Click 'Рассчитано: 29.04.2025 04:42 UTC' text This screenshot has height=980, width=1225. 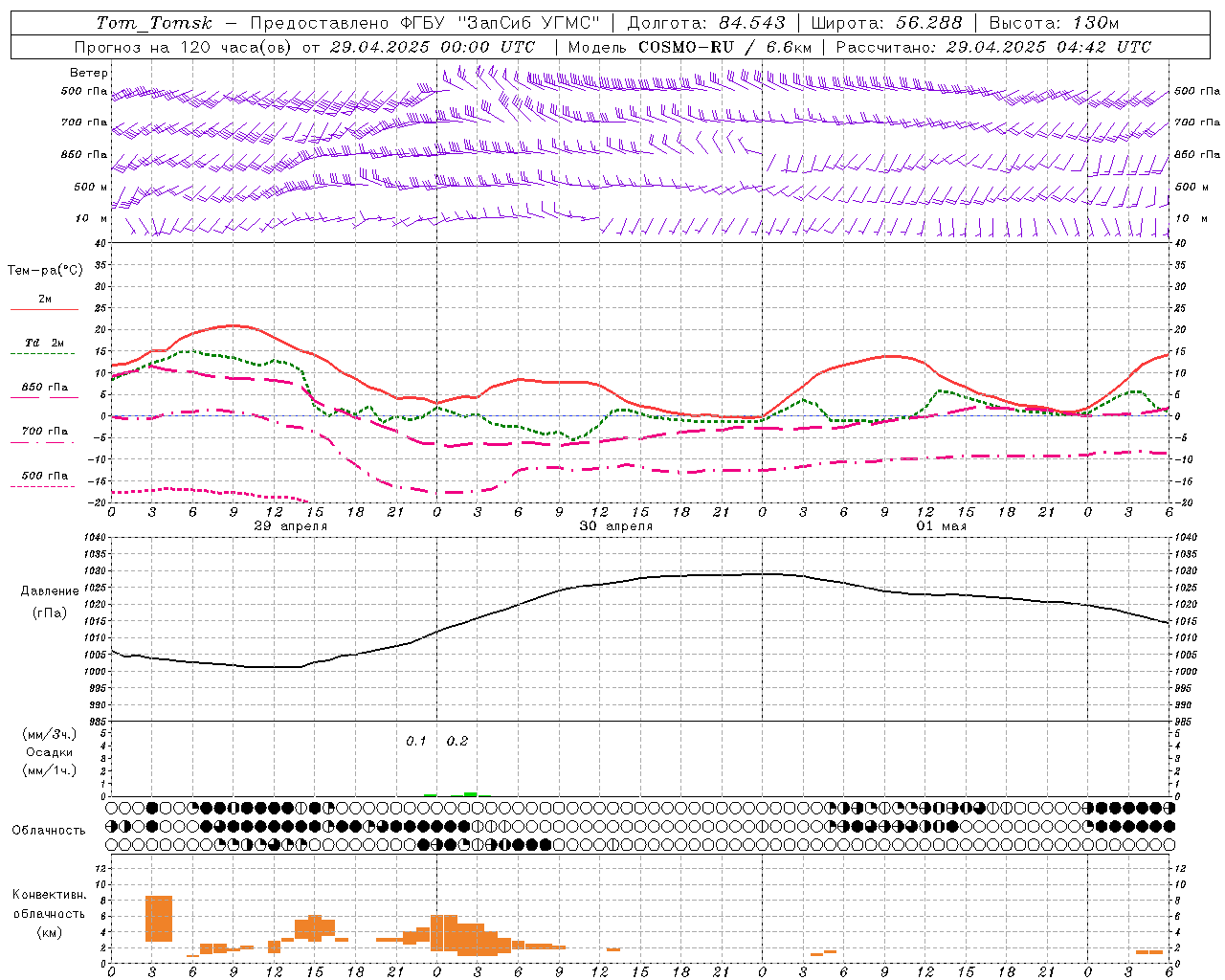[993, 47]
